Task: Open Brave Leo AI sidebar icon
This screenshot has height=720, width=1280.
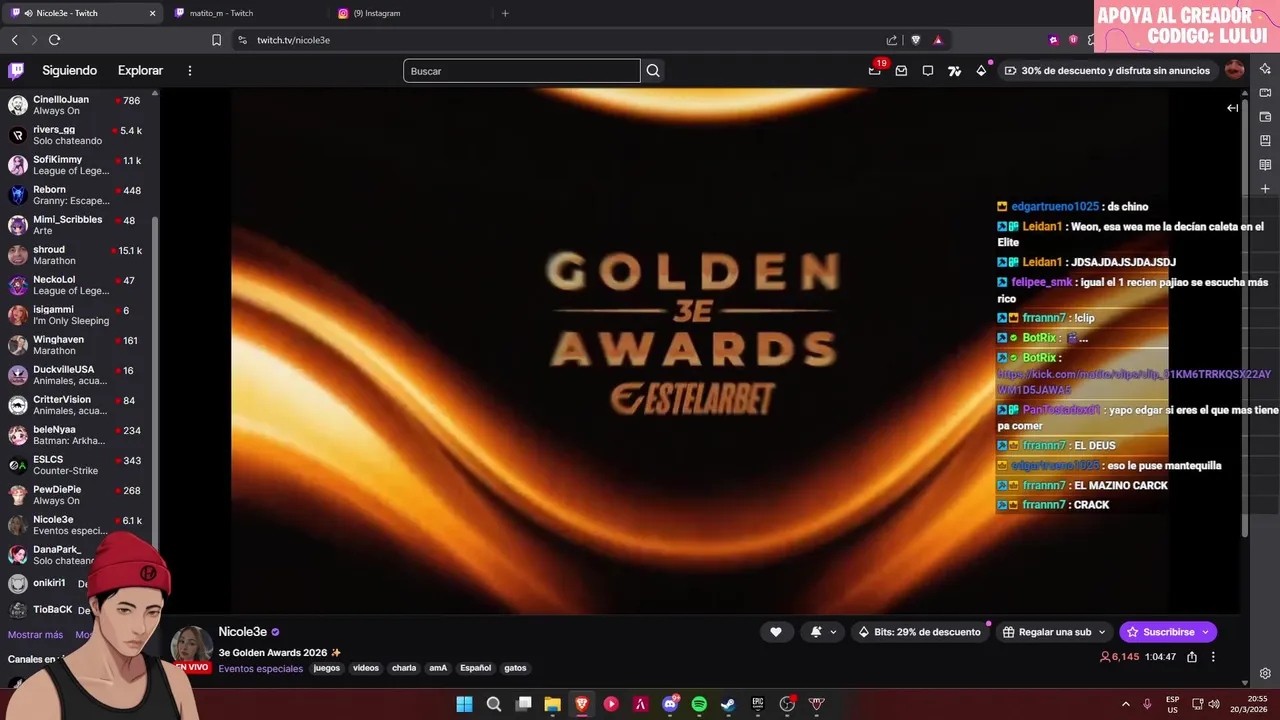Action: point(1265,69)
